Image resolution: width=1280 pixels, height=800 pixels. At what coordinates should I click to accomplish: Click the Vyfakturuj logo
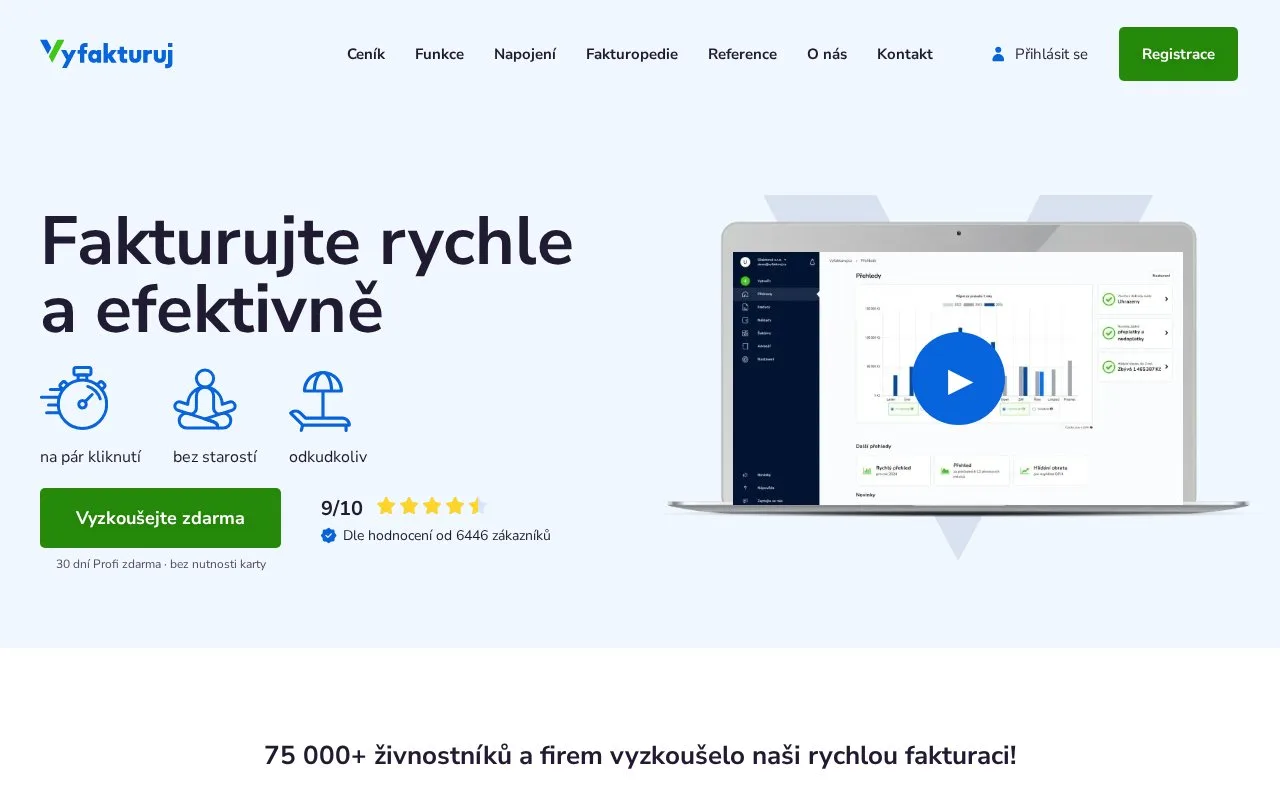tap(106, 54)
